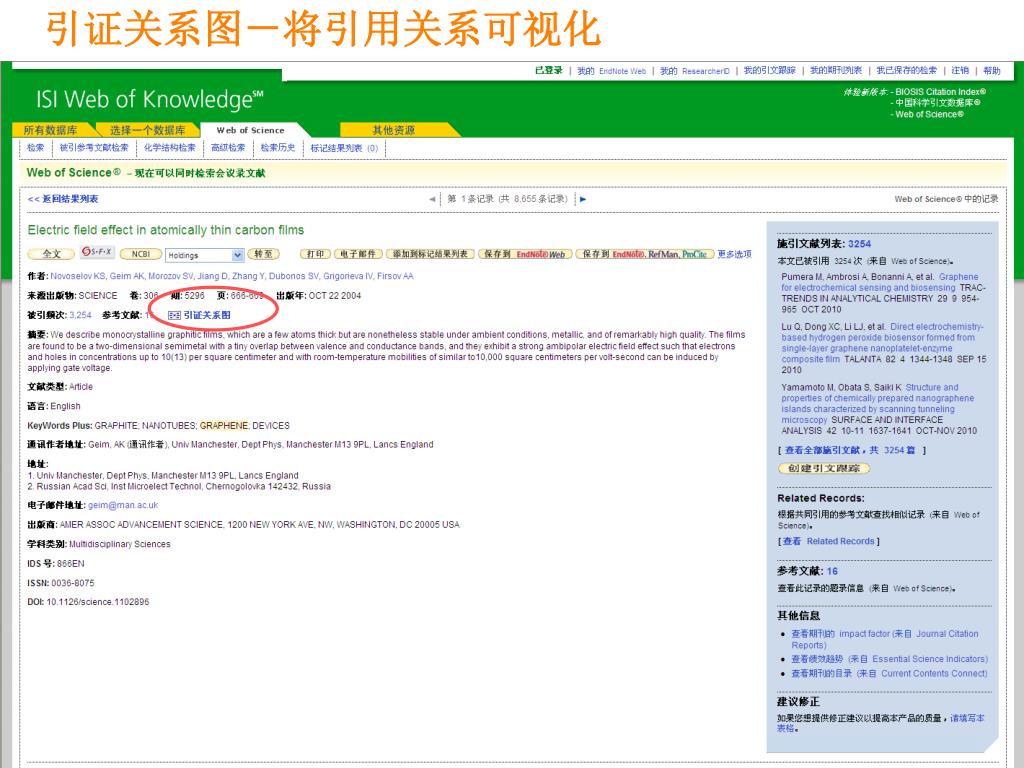The height and width of the screenshot is (768, 1024).
Task: Open 我已保存的检索 link
Action: pos(906,71)
